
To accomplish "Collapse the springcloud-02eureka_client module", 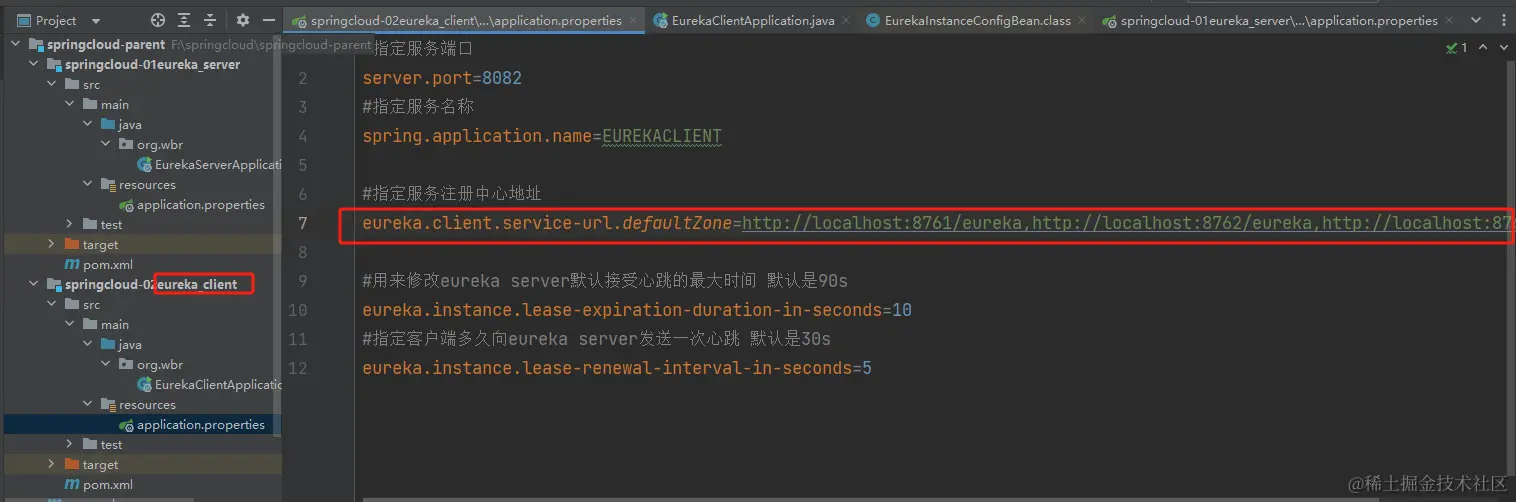I will [34, 285].
